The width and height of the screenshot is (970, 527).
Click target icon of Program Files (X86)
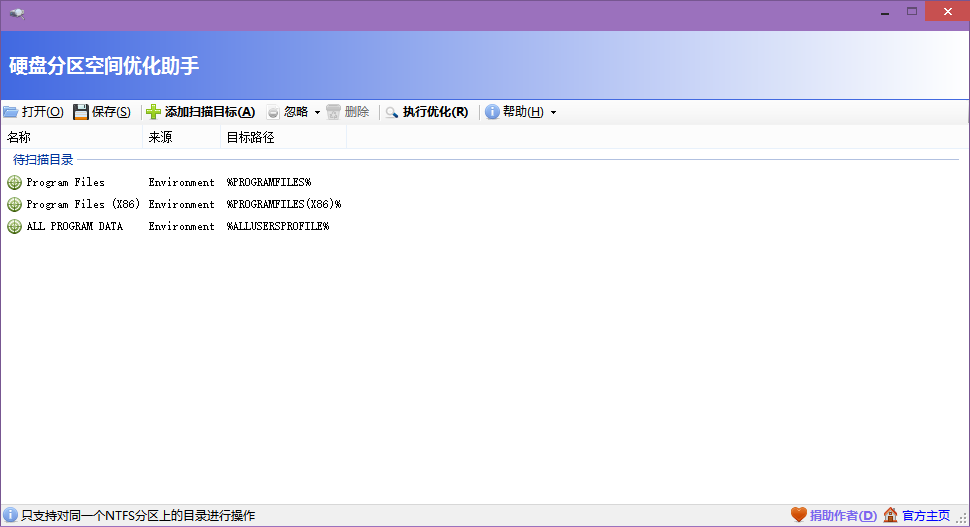[x=14, y=204]
